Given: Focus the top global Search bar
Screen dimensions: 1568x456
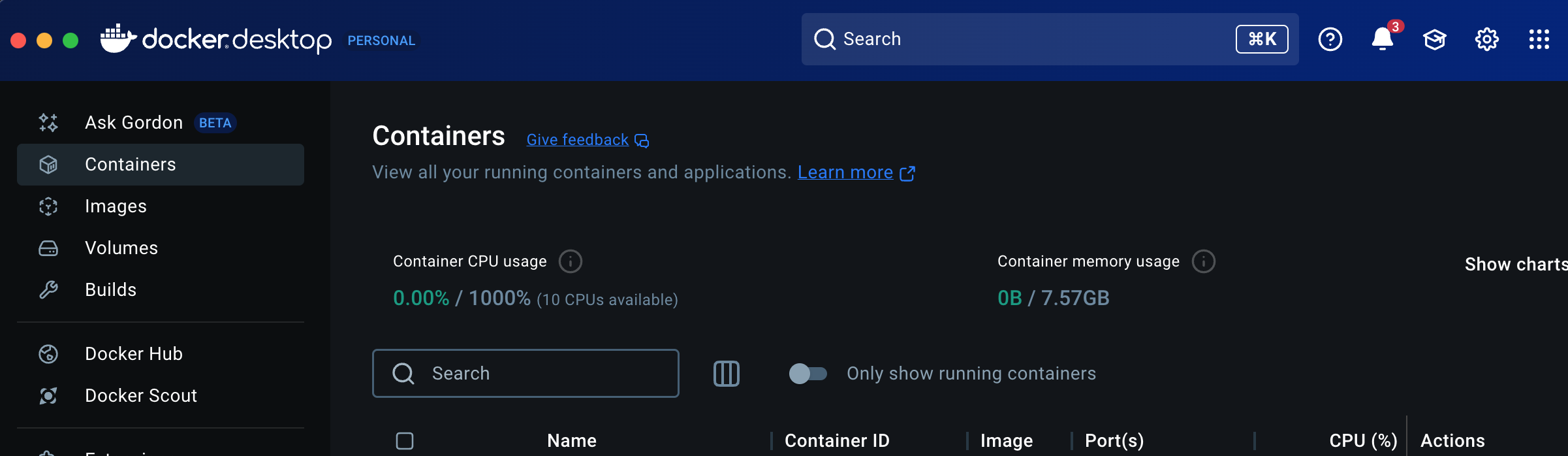Looking at the screenshot, I should [1050, 39].
